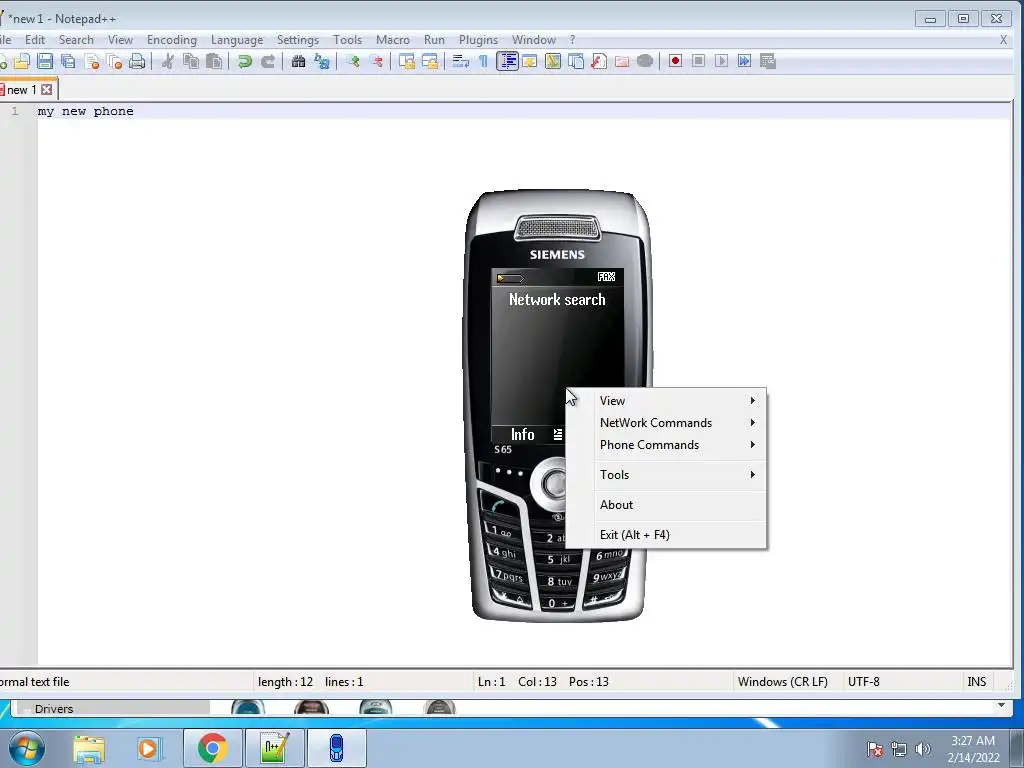Expand the View submenu in context menu
The width and height of the screenshot is (1024, 768).
tap(666, 400)
